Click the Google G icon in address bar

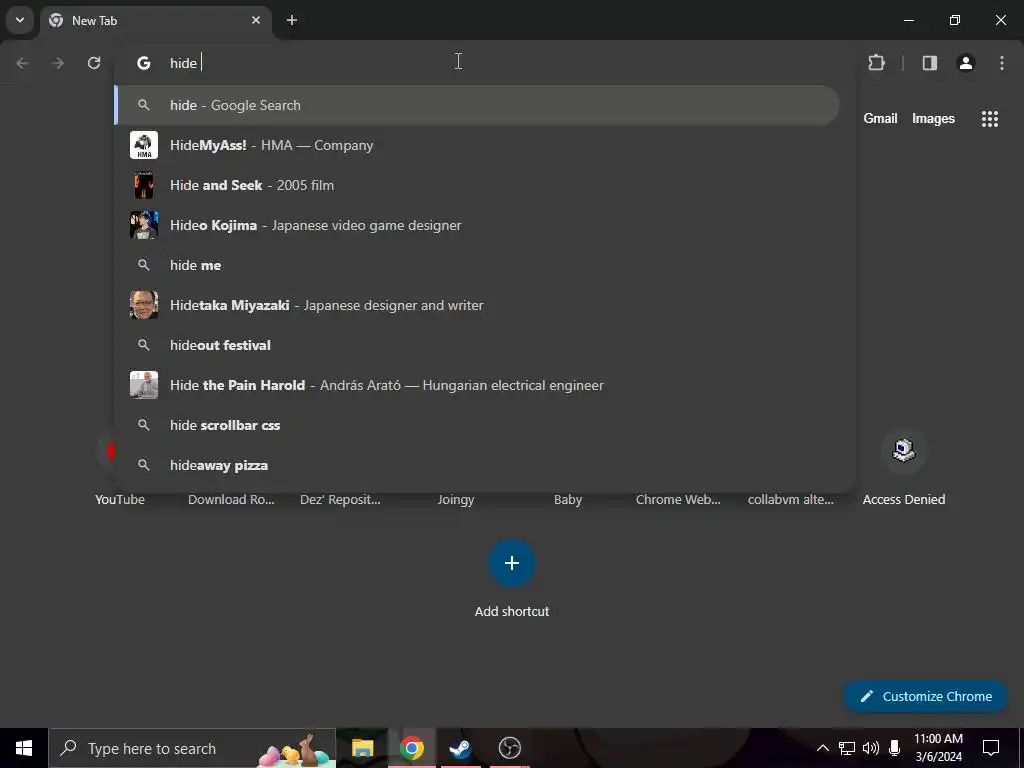pos(144,63)
